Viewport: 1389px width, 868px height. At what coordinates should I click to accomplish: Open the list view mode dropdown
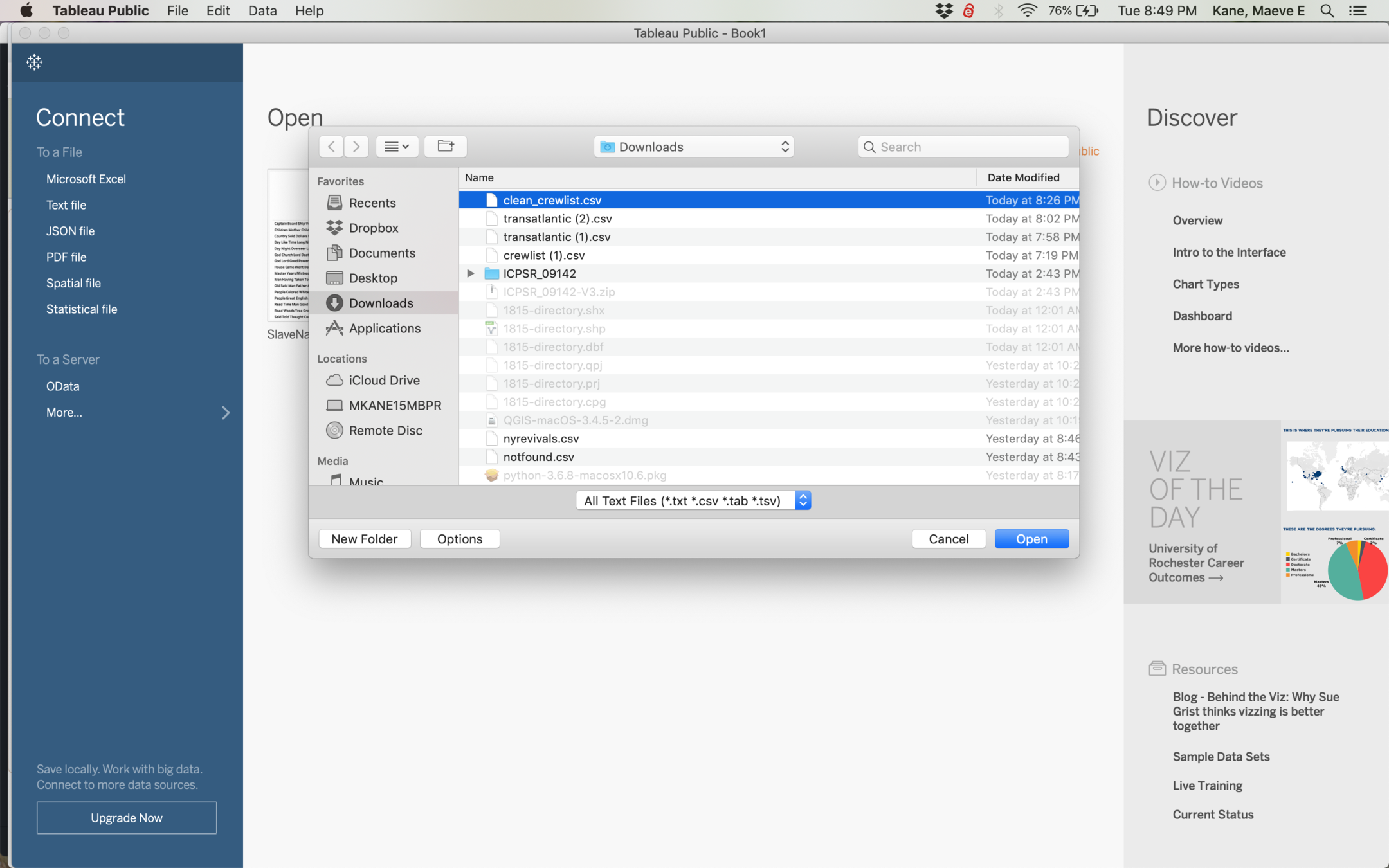[x=397, y=147]
